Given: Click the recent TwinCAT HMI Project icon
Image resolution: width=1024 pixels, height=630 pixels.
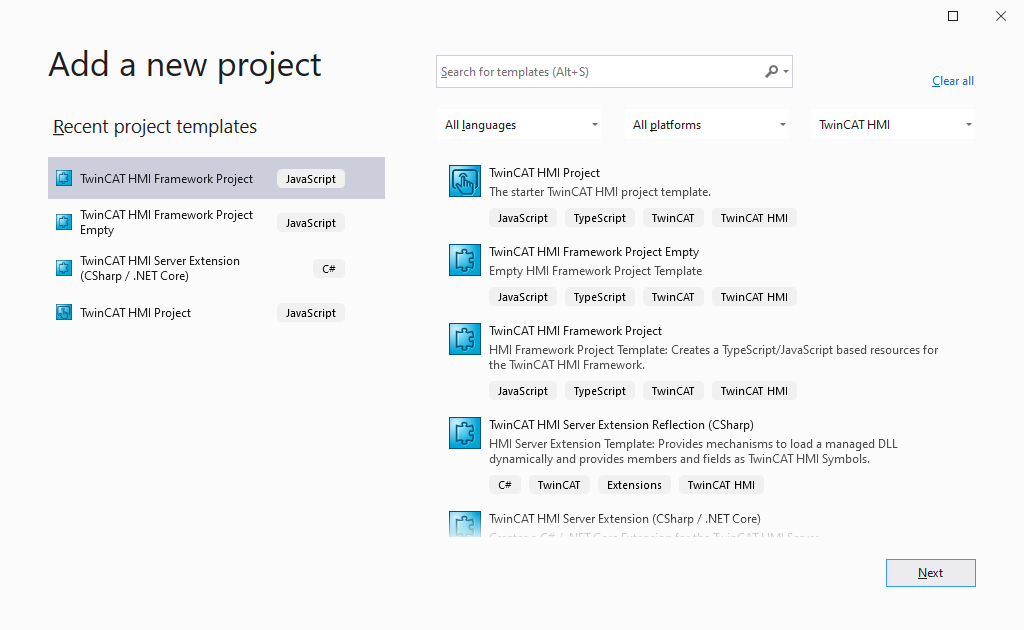Looking at the screenshot, I should click(64, 313).
